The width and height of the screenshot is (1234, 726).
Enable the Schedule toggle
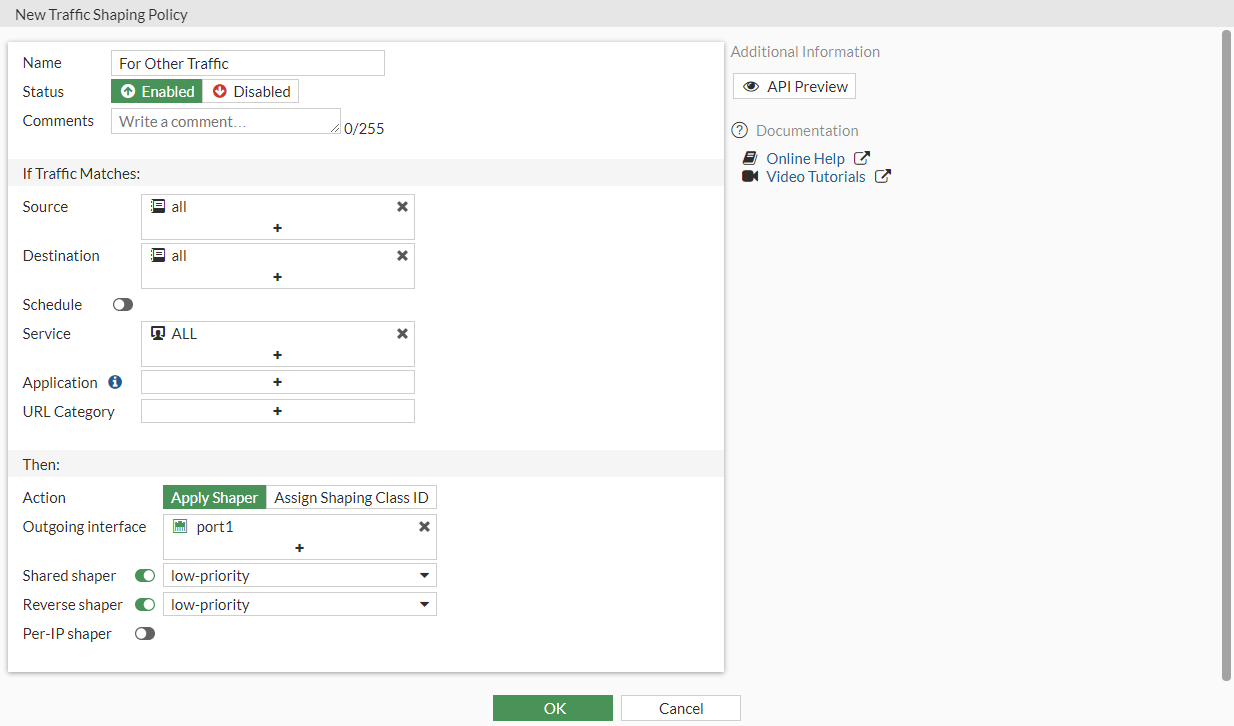[122, 304]
